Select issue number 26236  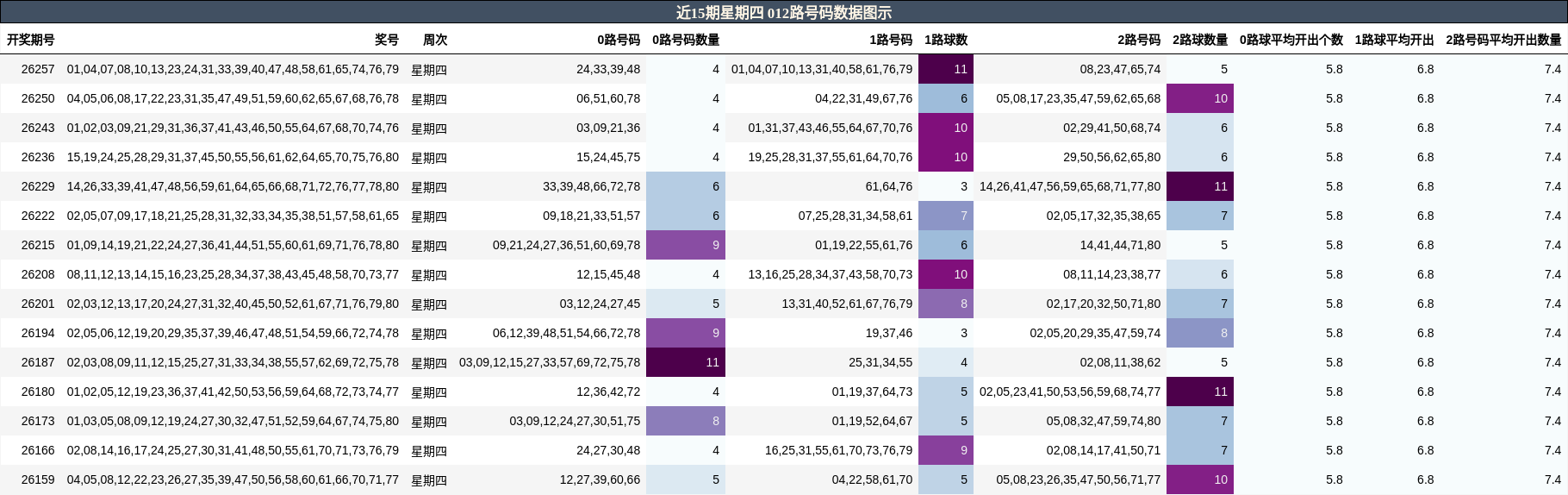38,157
